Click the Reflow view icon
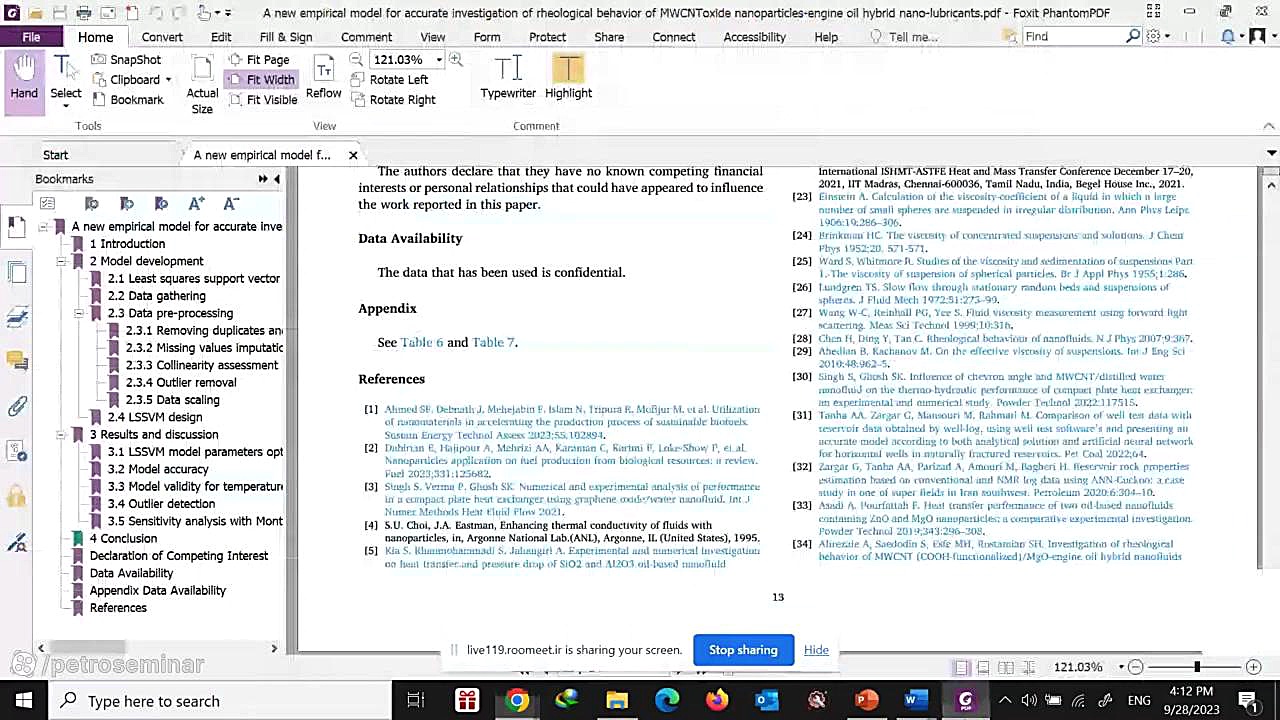Screen dimensions: 1280x720 click(323, 78)
